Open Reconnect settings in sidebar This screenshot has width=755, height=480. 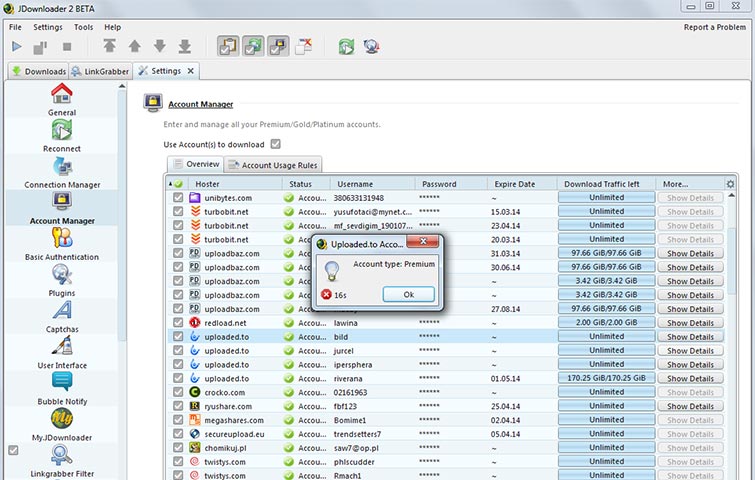(x=62, y=136)
